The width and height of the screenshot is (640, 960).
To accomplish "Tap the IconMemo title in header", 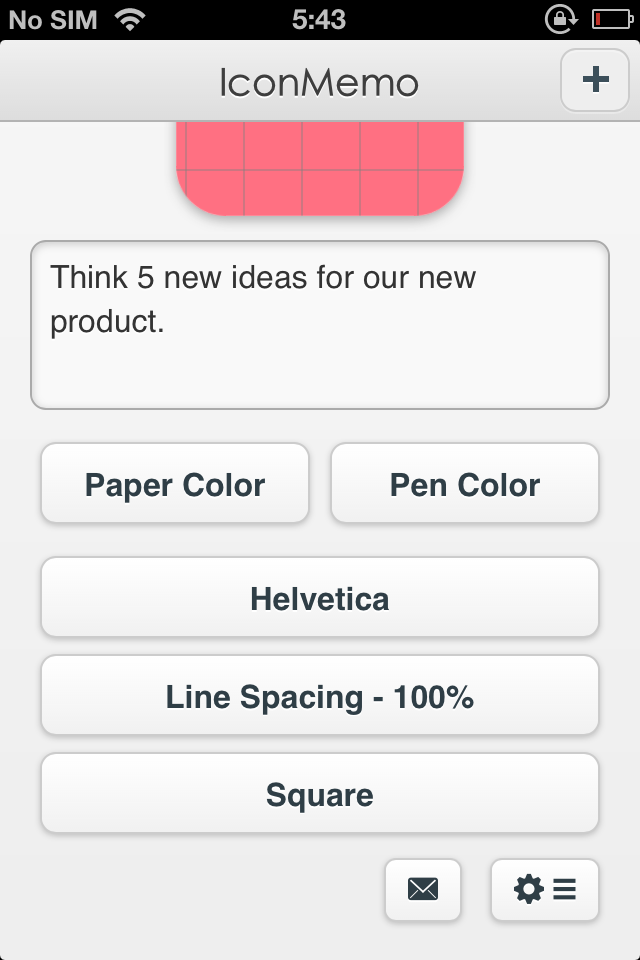I will coord(319,83).
